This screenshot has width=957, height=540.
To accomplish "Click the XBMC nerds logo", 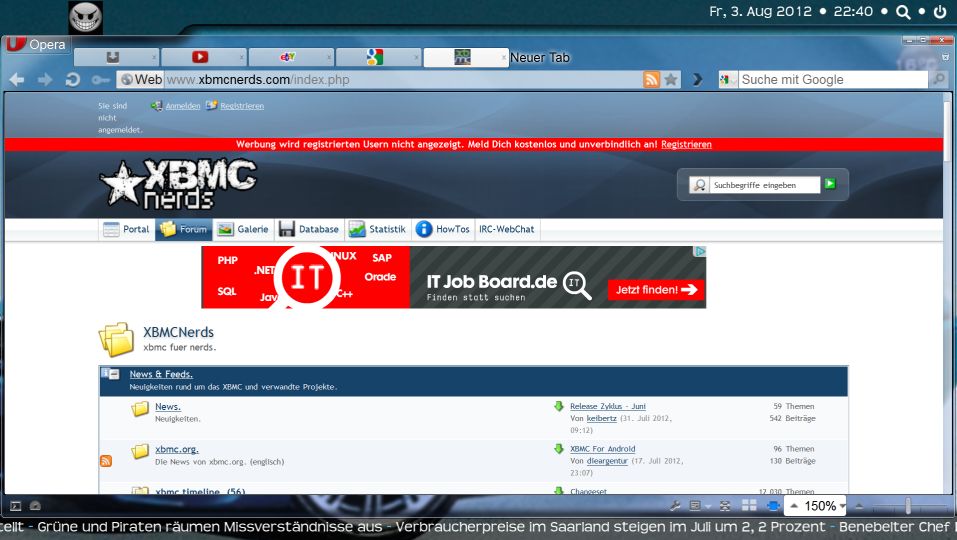I will tap(178, 183).
